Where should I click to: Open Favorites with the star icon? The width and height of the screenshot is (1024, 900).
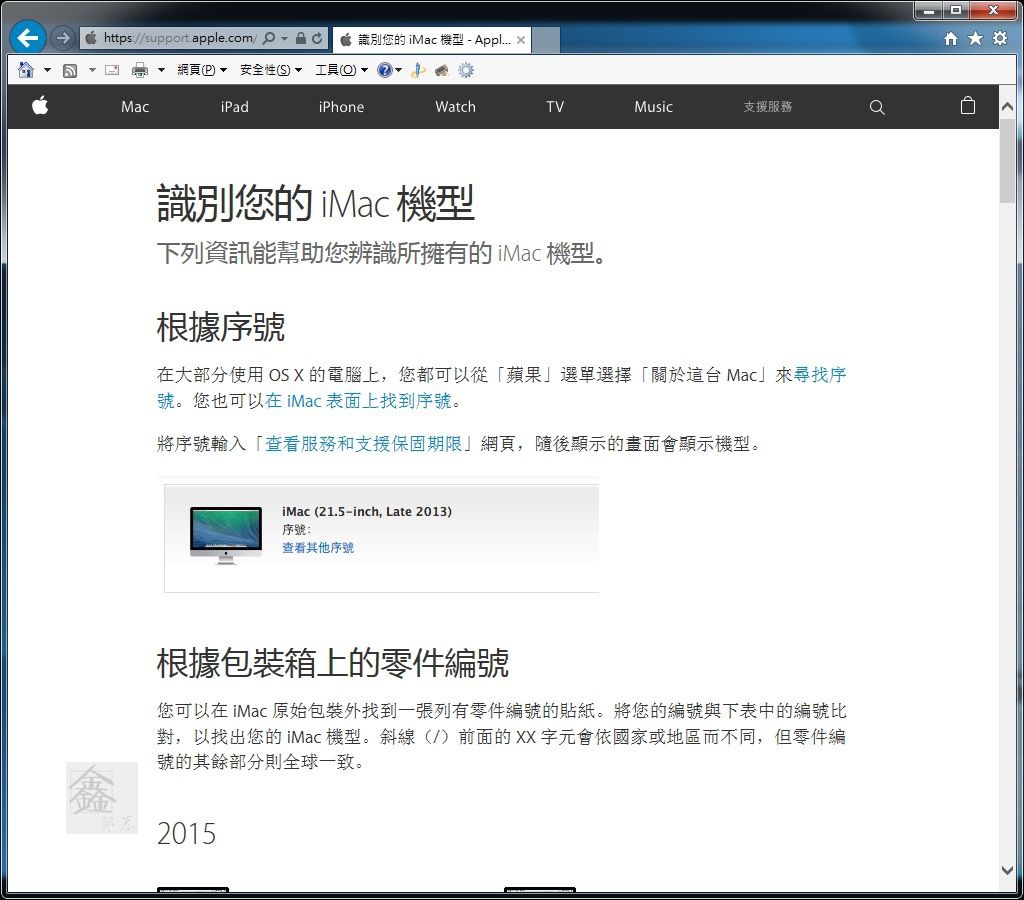[x=975, y=38]
